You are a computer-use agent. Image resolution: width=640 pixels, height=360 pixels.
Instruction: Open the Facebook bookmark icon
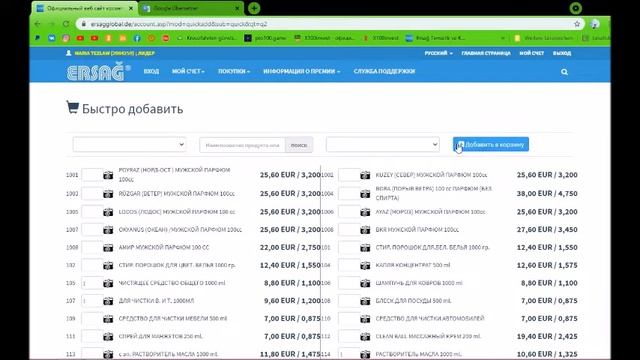pos(137,38)
